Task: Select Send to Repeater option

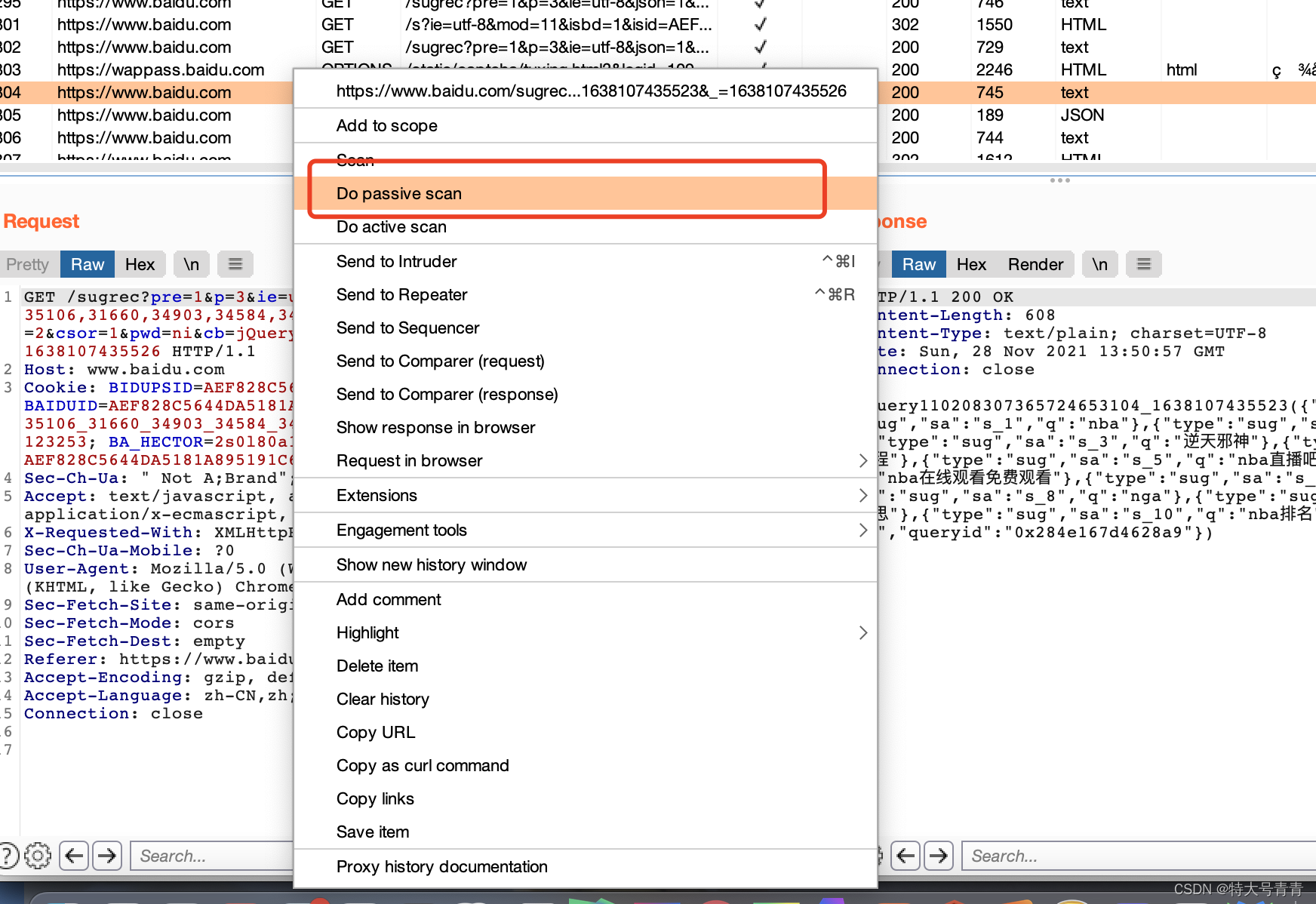Action: pos(586,294)
